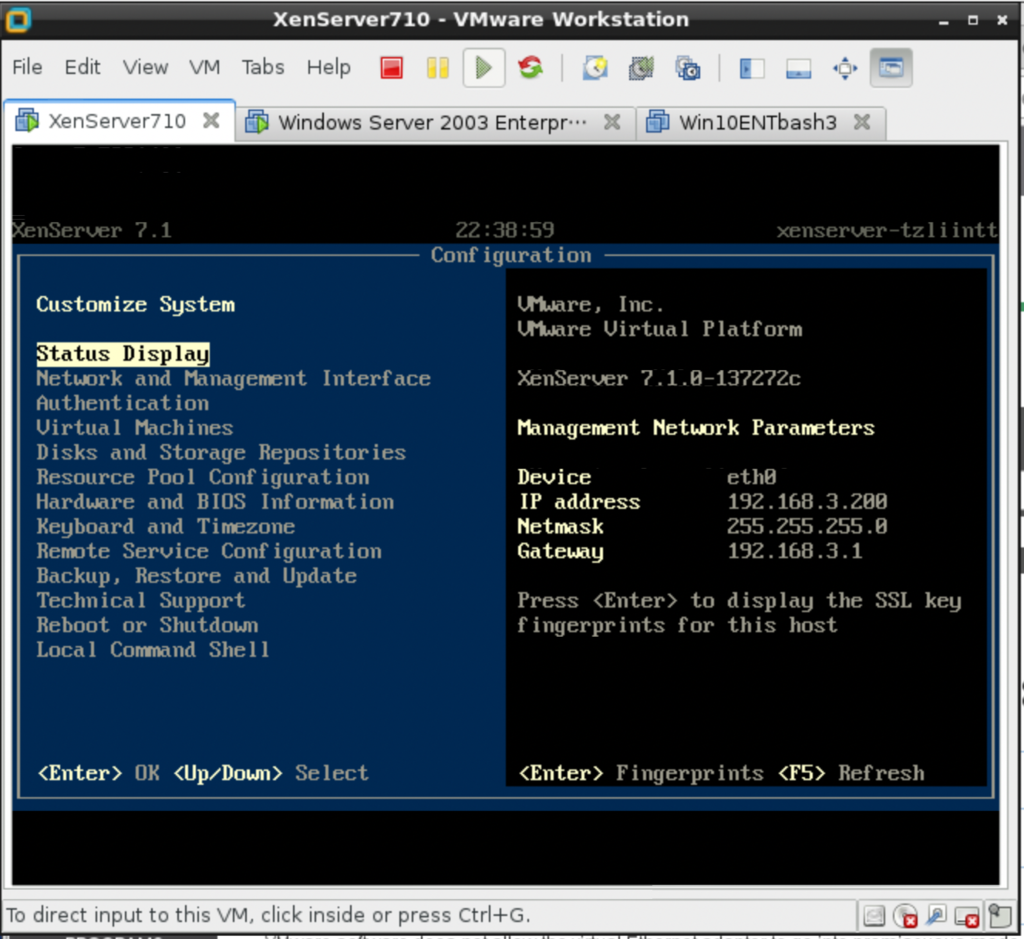The width and height of the screenshot is (1024, 939).
Task: Revert to snapshot using the revert icon
Action: pos(641,67)
